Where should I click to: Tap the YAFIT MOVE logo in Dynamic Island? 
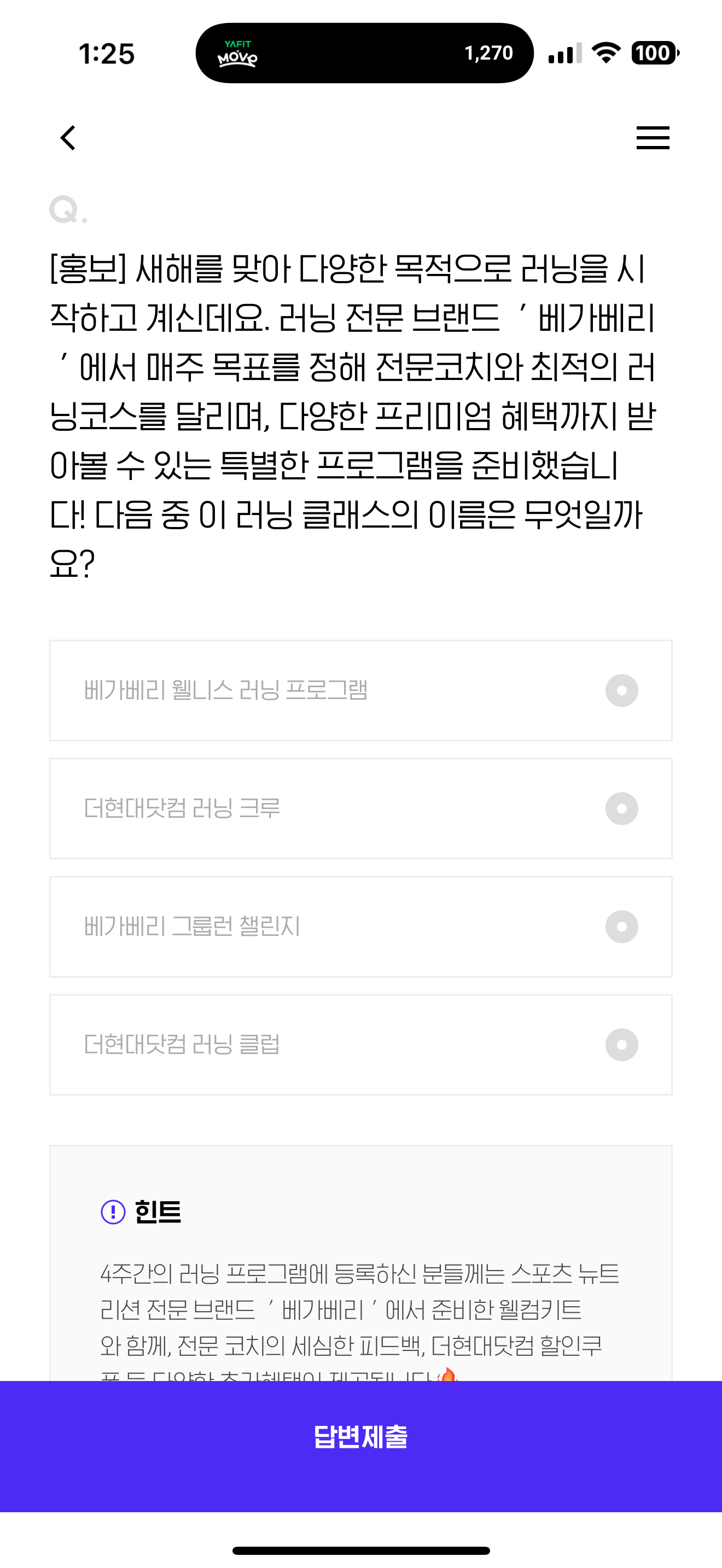click(237, 54)
